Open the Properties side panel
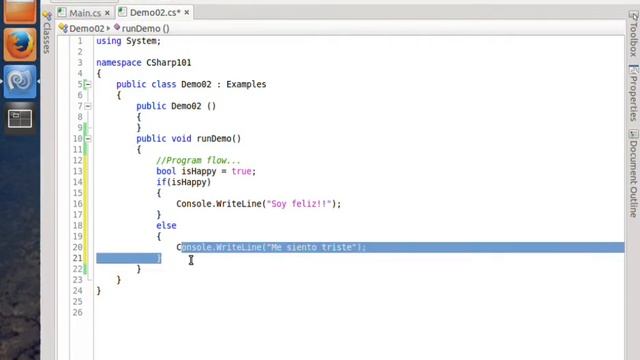Image resolution: width=640 pixels, height=360 pixels. [x=633, y=93]
